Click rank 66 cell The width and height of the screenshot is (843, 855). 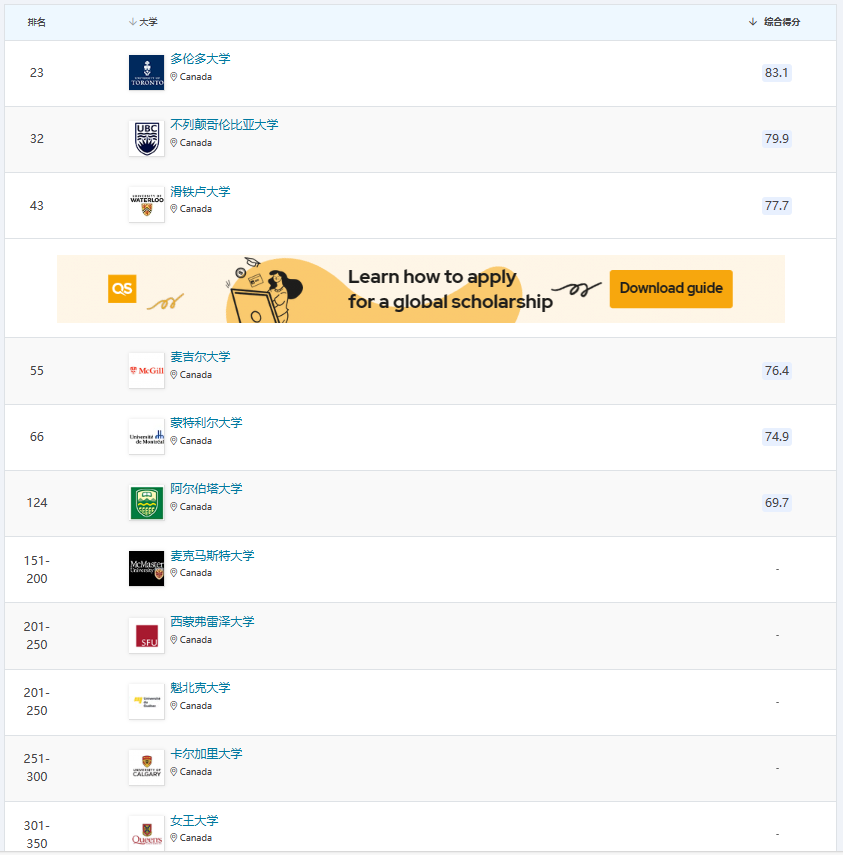tap(37, 437)
